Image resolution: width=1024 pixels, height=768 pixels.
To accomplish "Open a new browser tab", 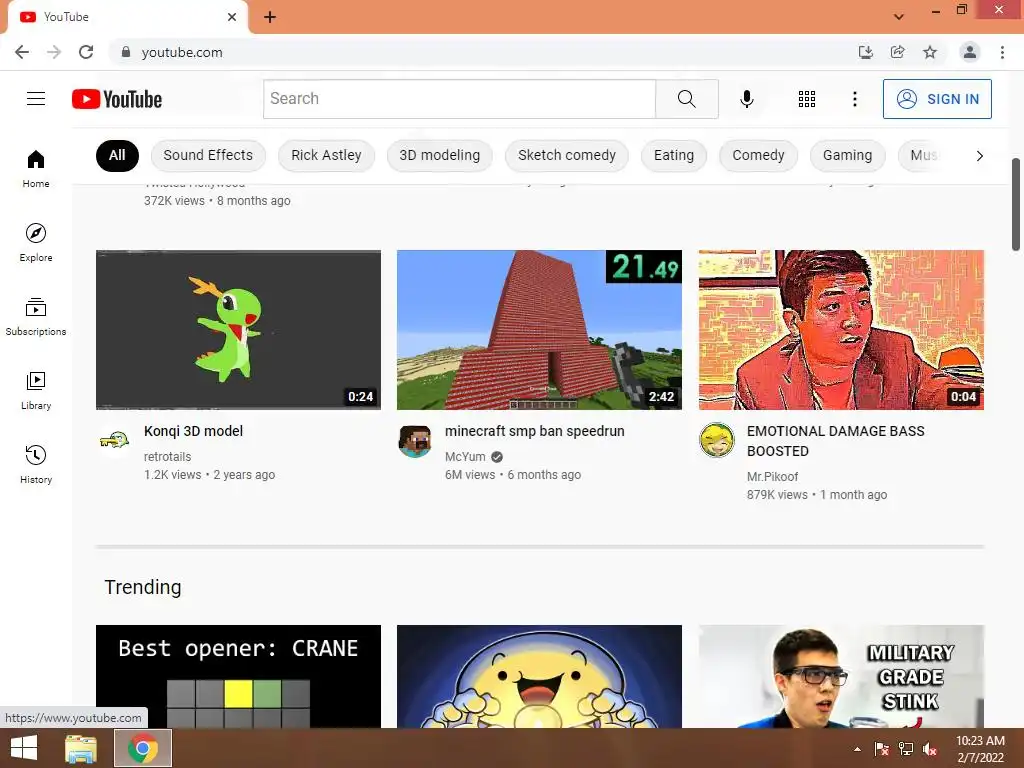I will [x=270, y=17].
